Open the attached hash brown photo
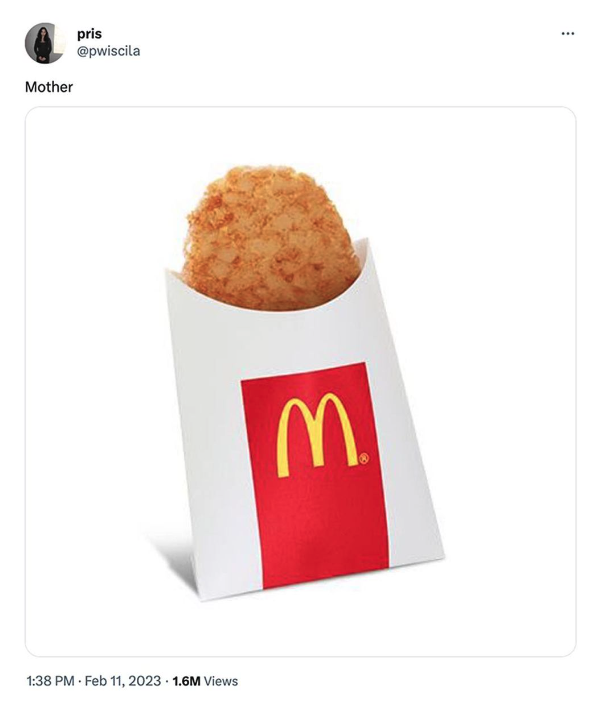This screenshot has height=708, width=598. click(x=300, y=382)
